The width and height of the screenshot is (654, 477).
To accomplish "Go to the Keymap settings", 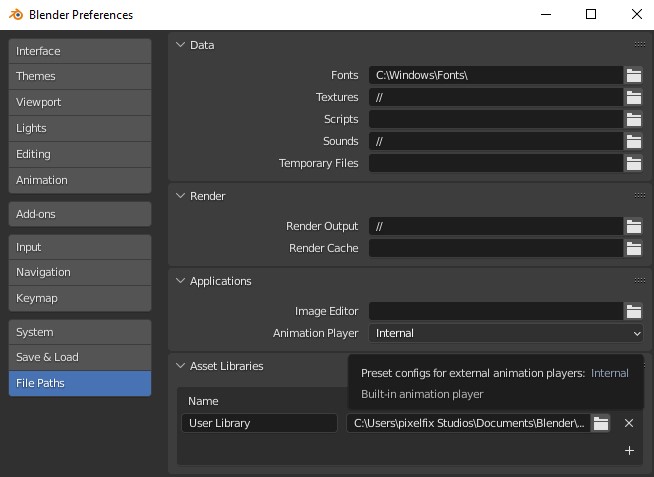I will coord(80,298).
